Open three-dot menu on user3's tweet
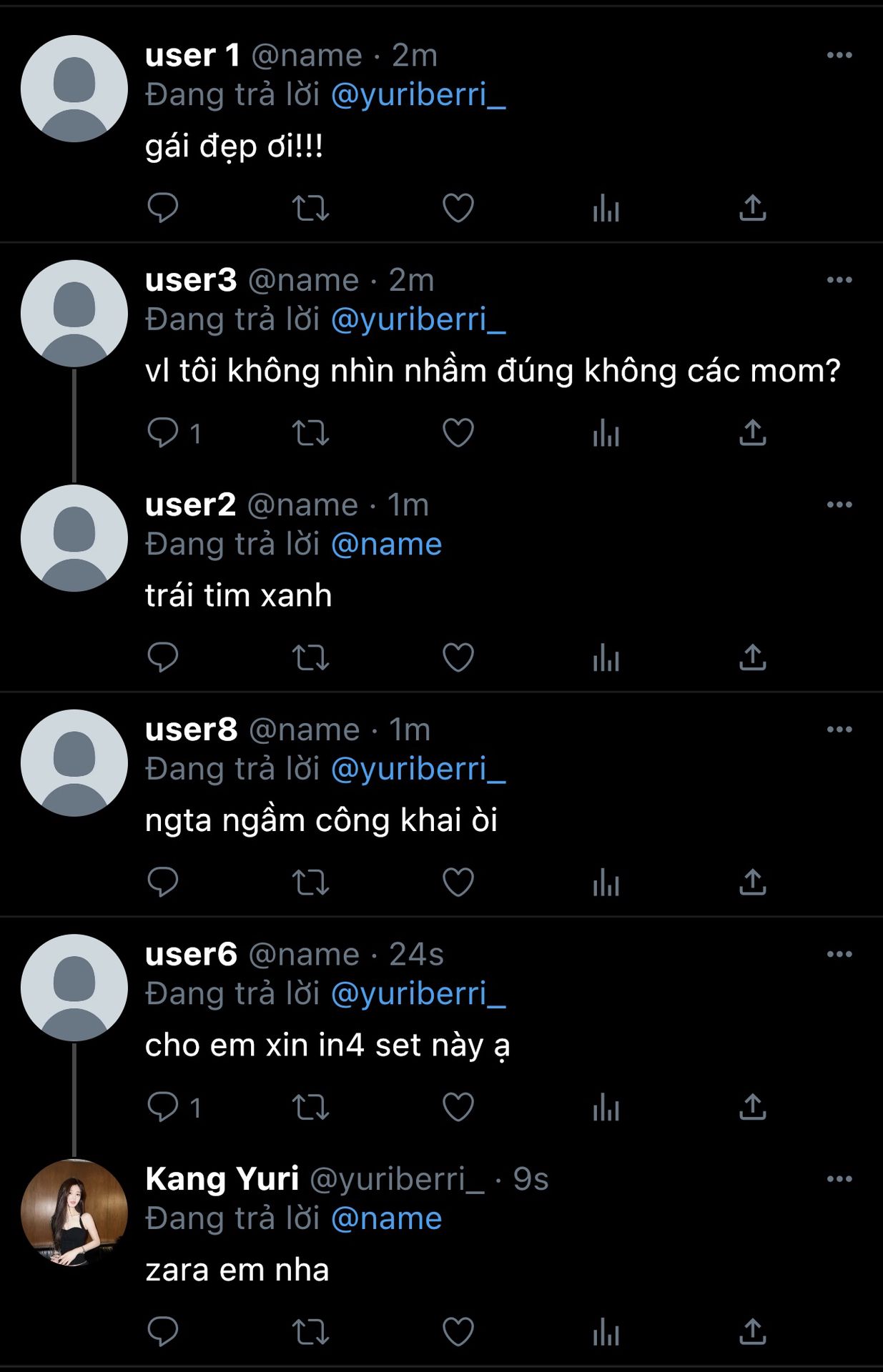883x1372 pixels. (x=839, y=280)
